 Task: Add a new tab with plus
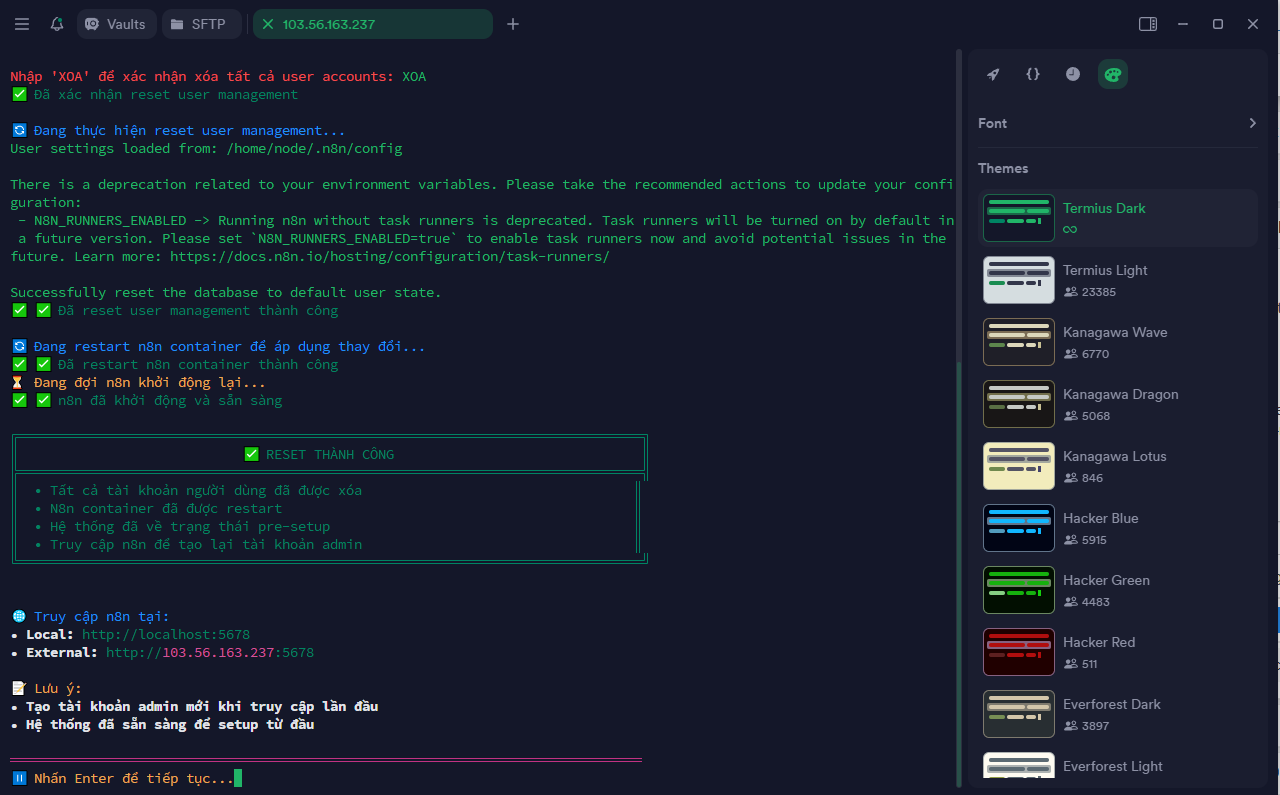513,24
